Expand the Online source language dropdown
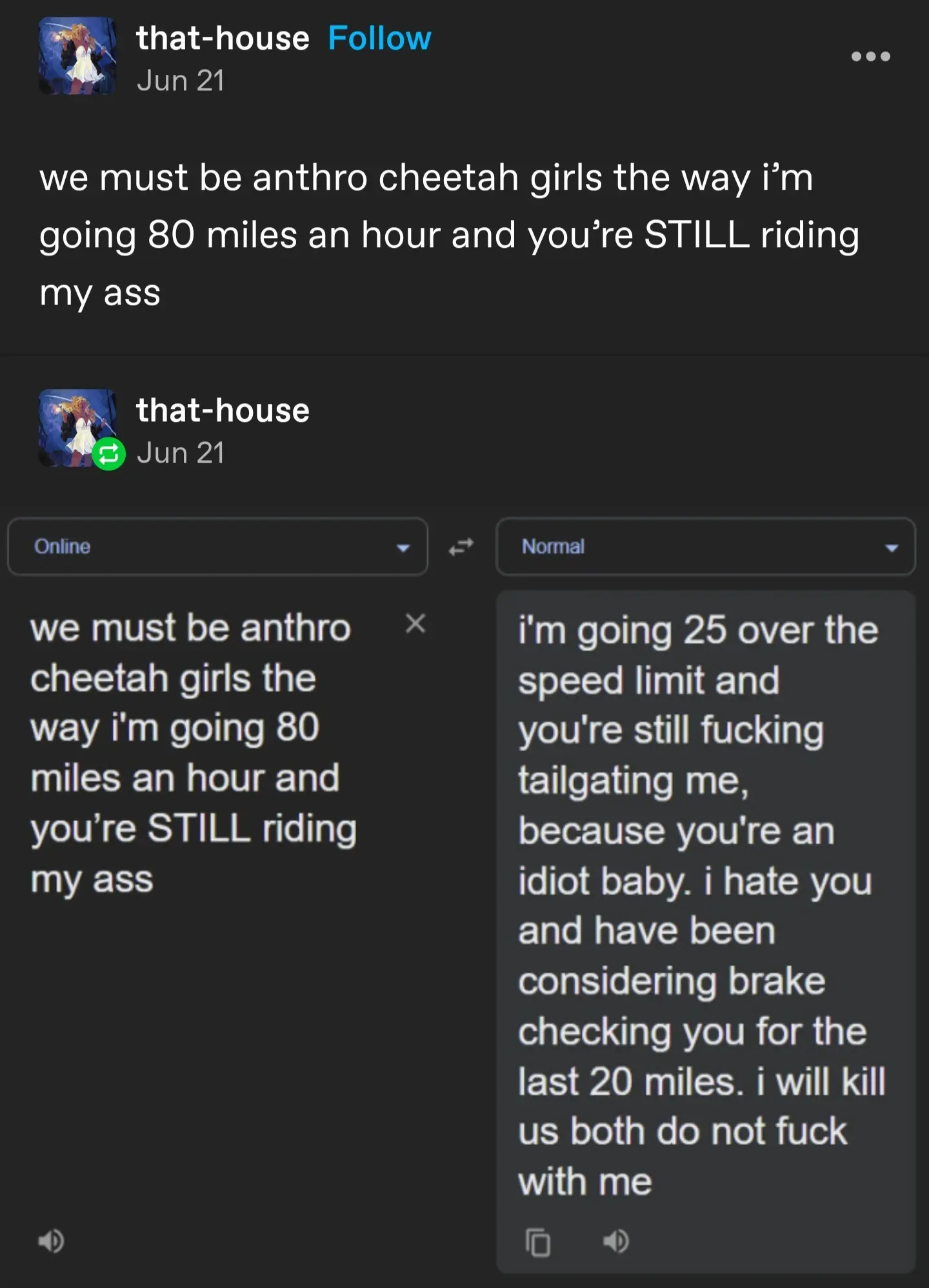 click(217, 547)
